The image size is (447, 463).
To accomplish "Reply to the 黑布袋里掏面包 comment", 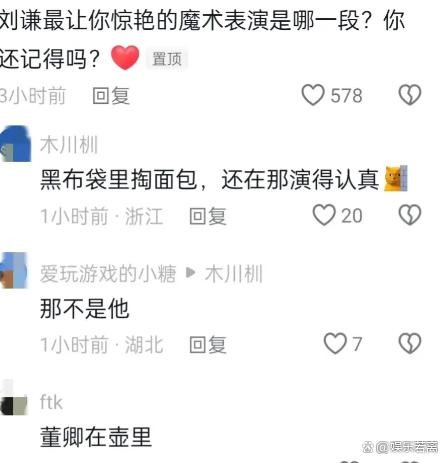I will pos(208,216).
